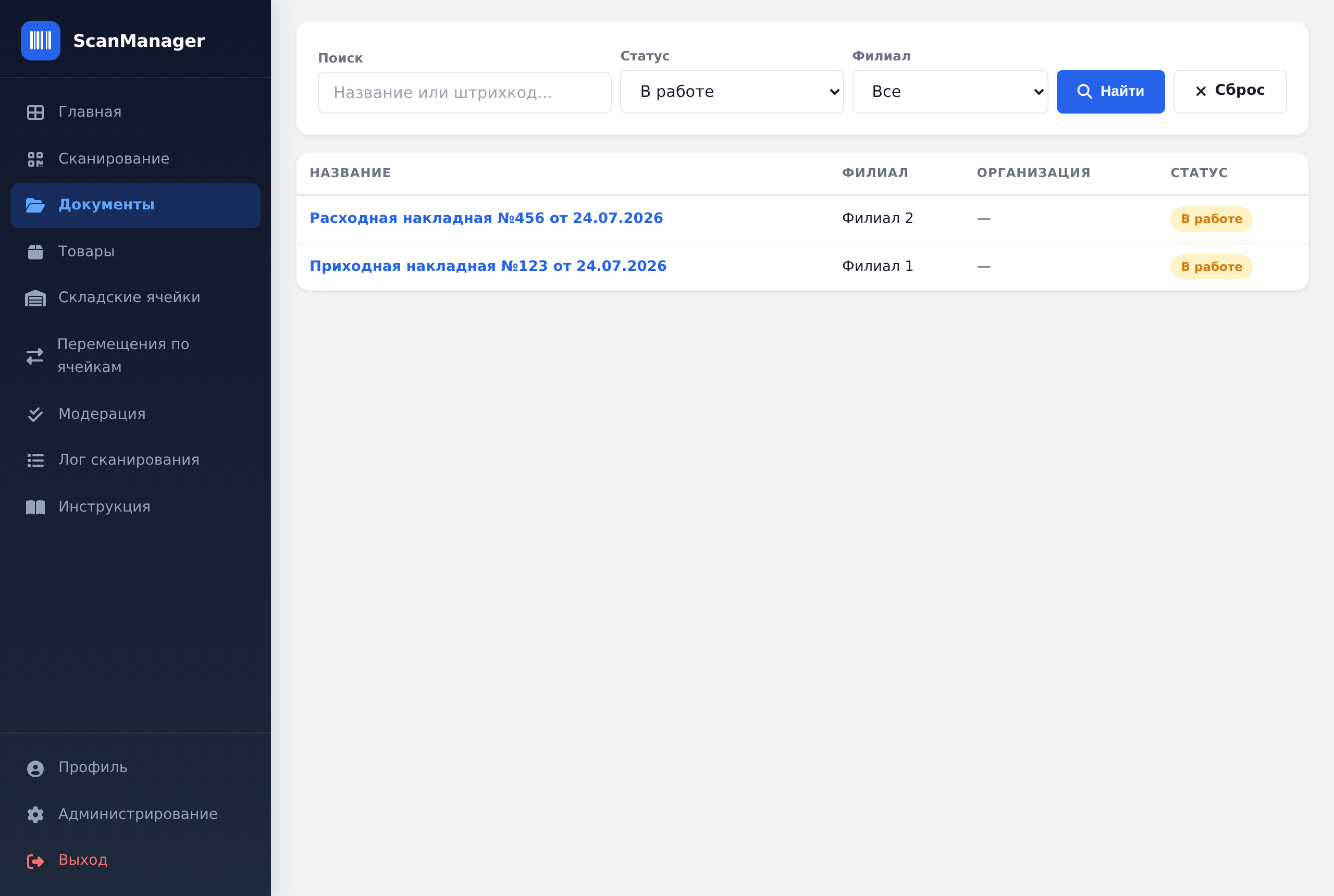Click В работе badge for Приходная накладная
This screenshot has width=1334, height=896.
pos(1211,267)
